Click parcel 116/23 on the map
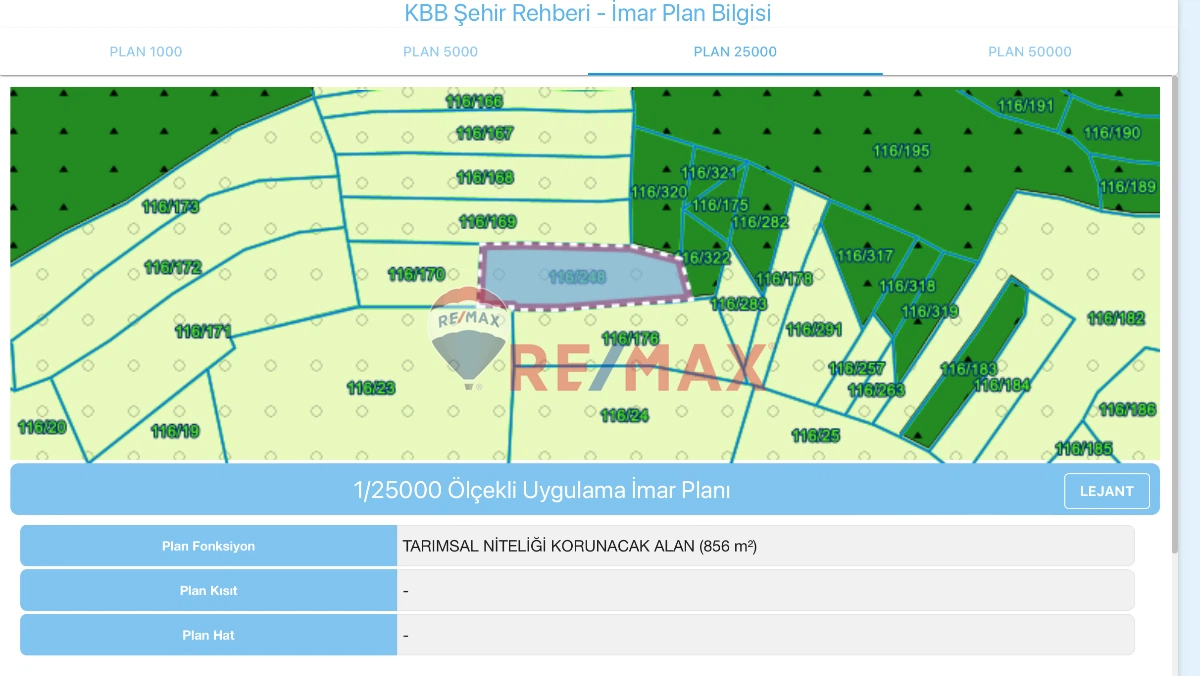1200x676 pixels. pyautogui.click(x=371, y=388)
